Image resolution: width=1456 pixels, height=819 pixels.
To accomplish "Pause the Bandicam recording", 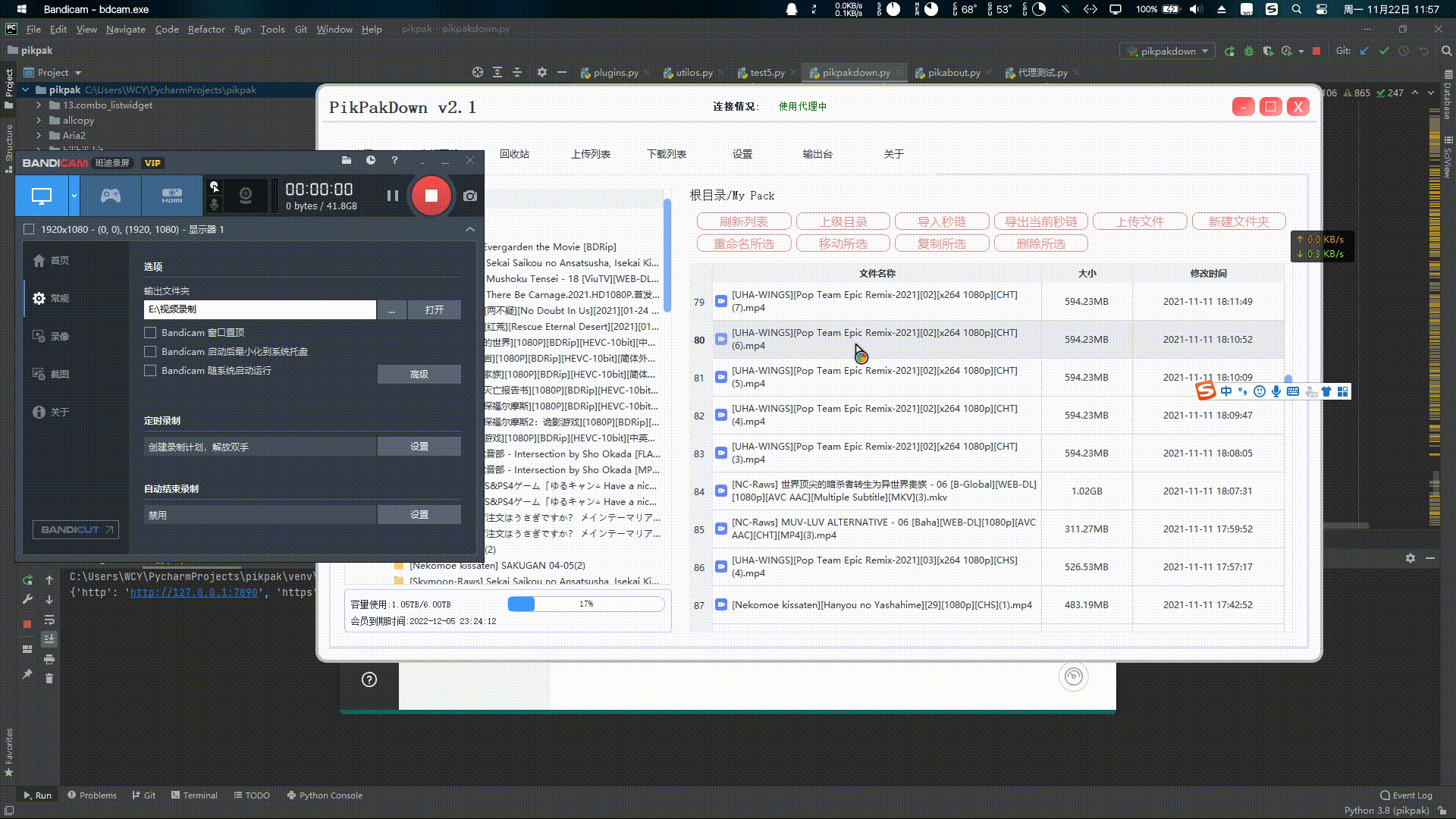I will 392,196.
